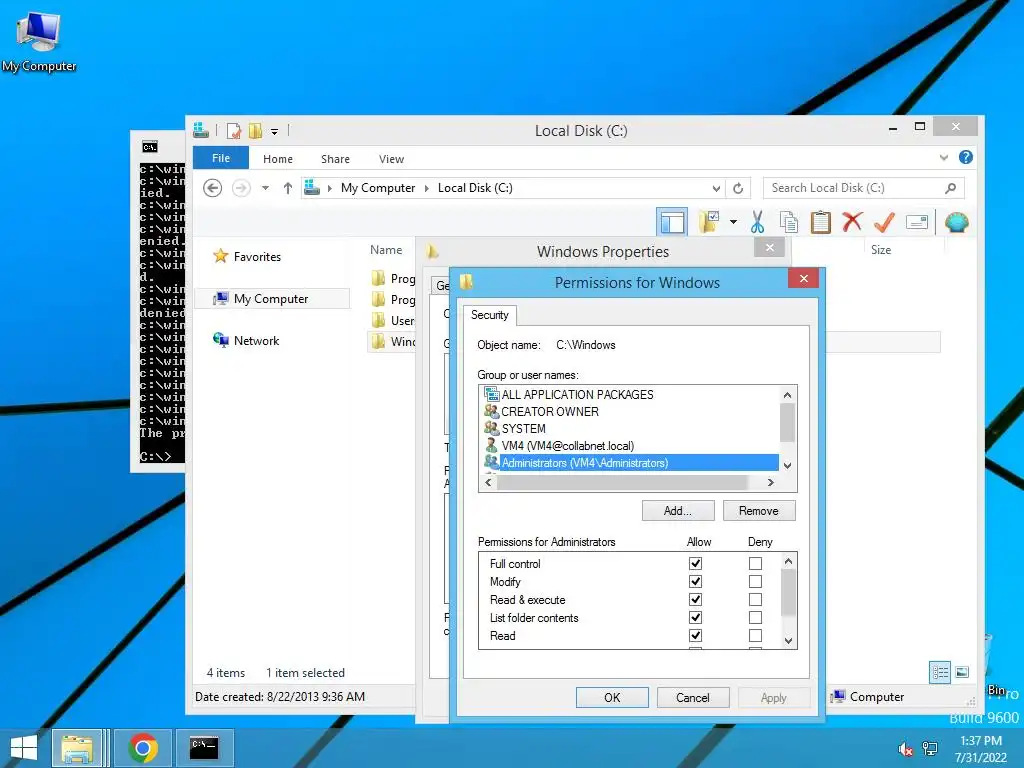The height and width of the screenshot is (768, 1024).
Task: Open the Home ribbon tab
Action: (x=278, y=159)
